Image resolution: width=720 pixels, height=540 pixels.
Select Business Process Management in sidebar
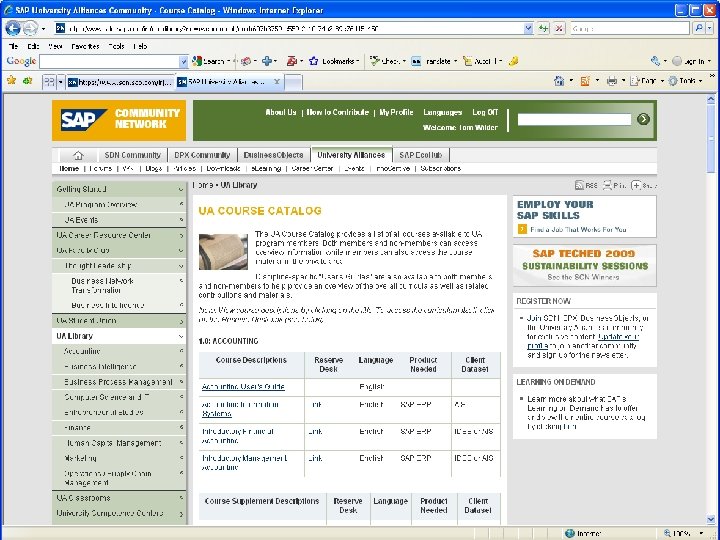pyautogui.click(x=118, y=382)
